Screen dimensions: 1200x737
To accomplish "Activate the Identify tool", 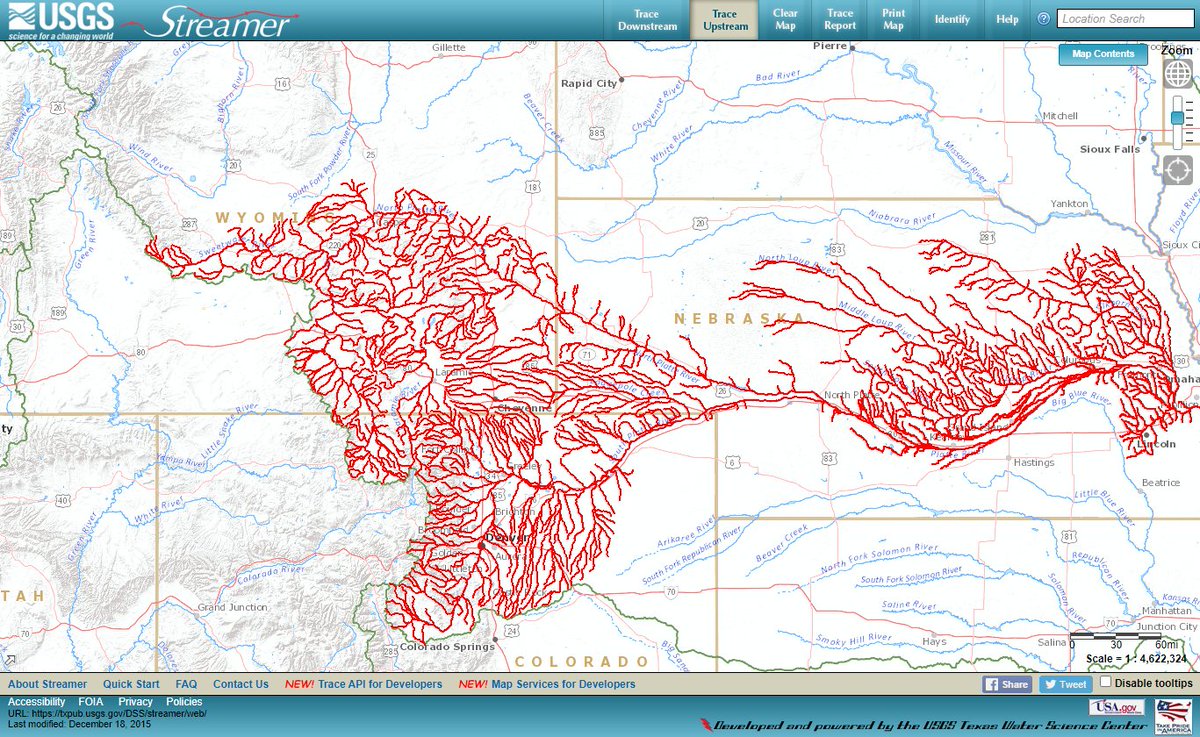I will point(951,19).
